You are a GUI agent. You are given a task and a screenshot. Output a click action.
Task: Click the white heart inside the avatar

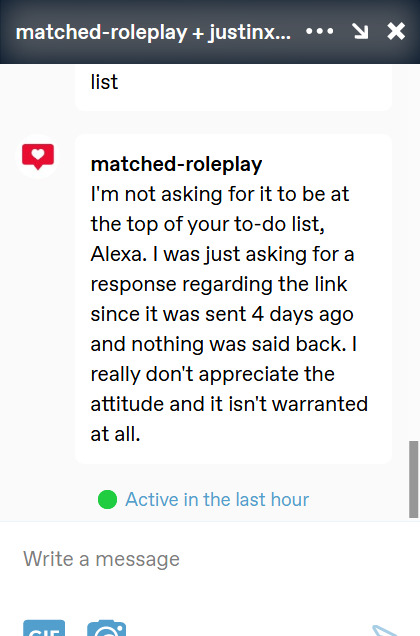tap(38, 154)
